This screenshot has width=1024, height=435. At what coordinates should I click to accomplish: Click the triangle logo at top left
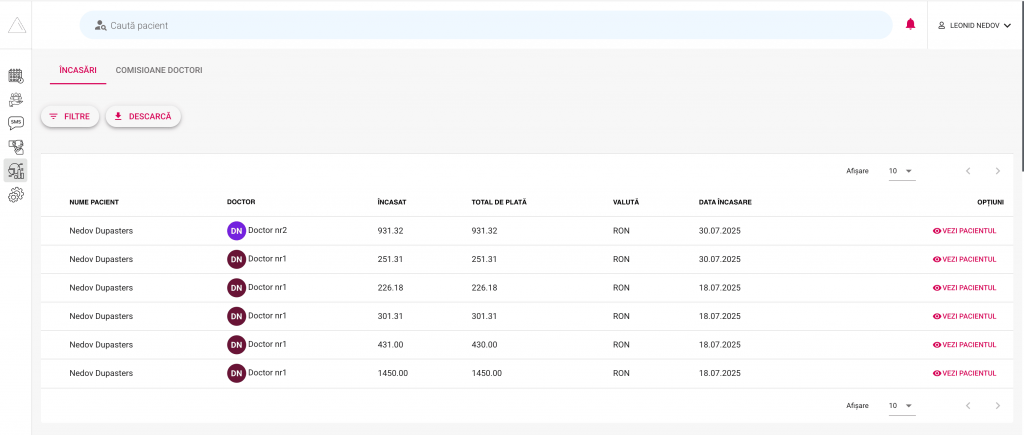pos(16,25)
